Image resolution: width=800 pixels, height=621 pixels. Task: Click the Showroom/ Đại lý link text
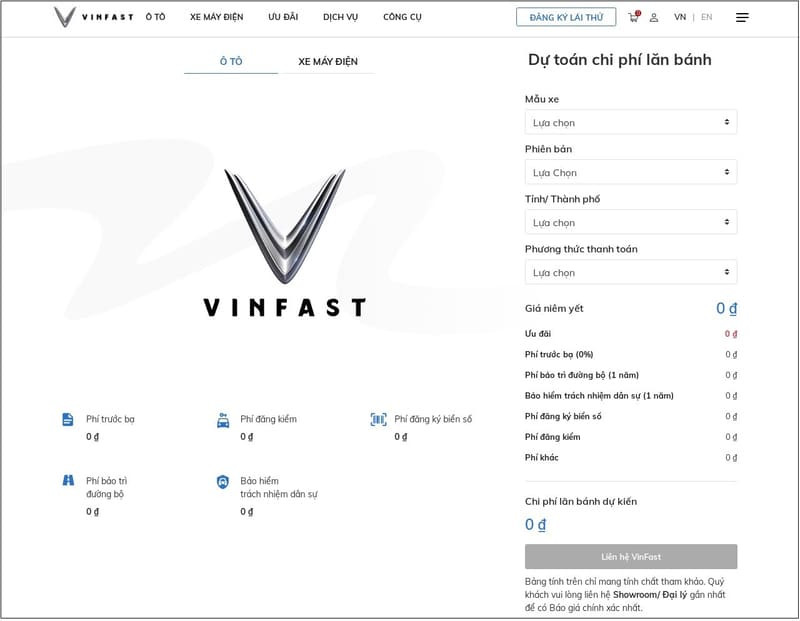click(x=650, y=595)
